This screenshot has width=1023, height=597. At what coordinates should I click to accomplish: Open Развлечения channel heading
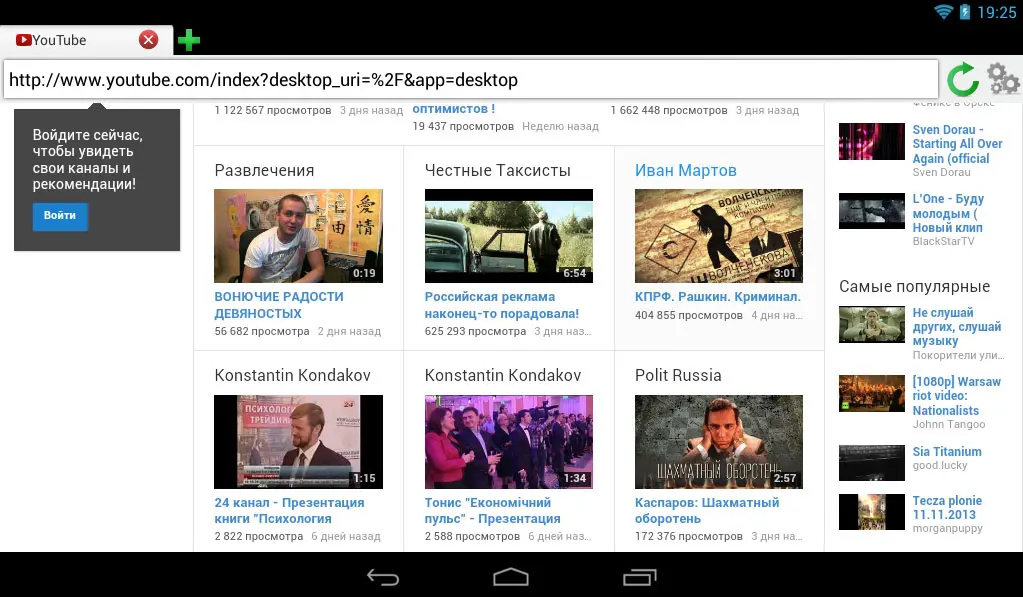point(264,170)
